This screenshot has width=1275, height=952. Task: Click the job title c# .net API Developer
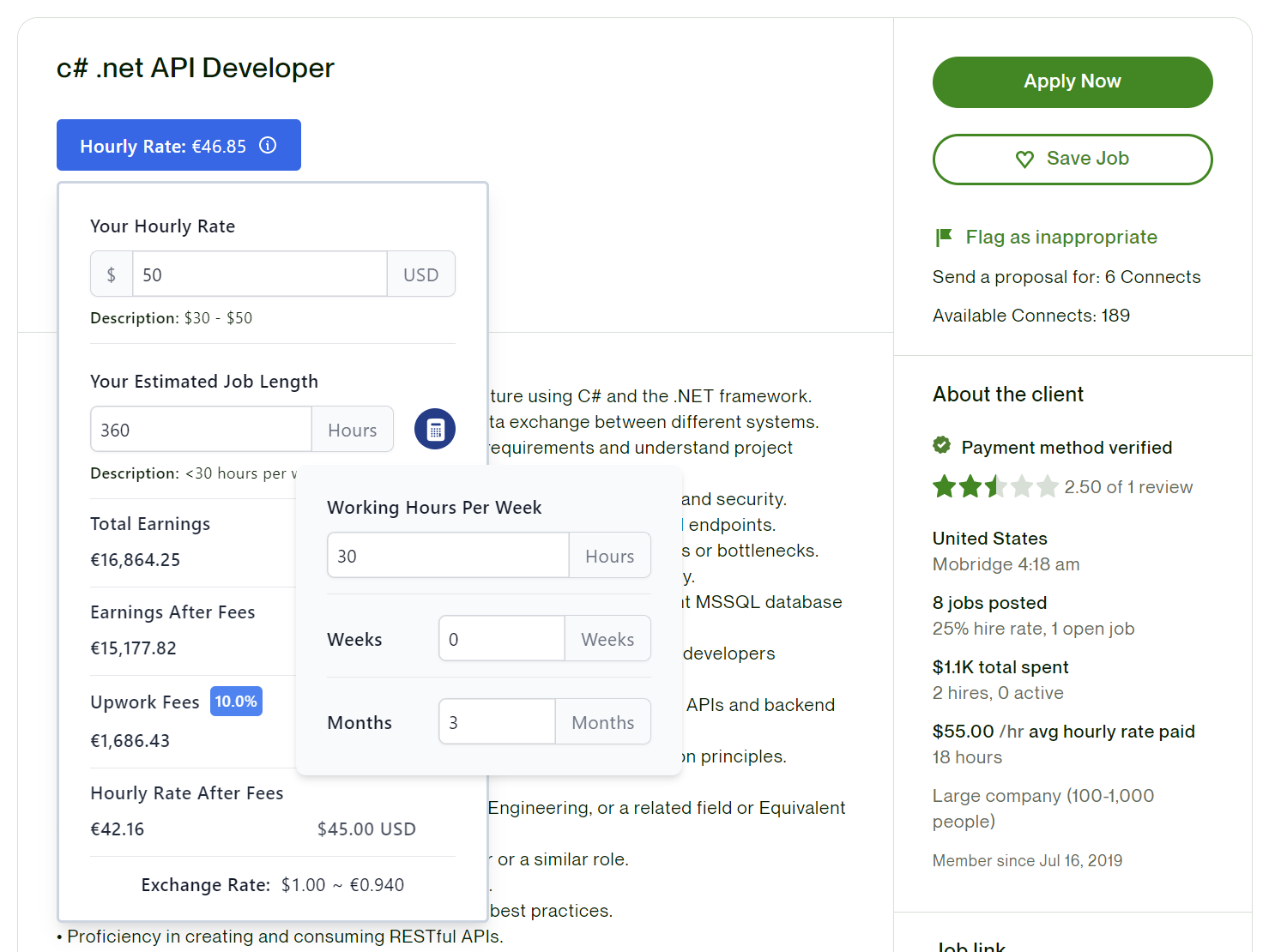click(x=196, y=68)
